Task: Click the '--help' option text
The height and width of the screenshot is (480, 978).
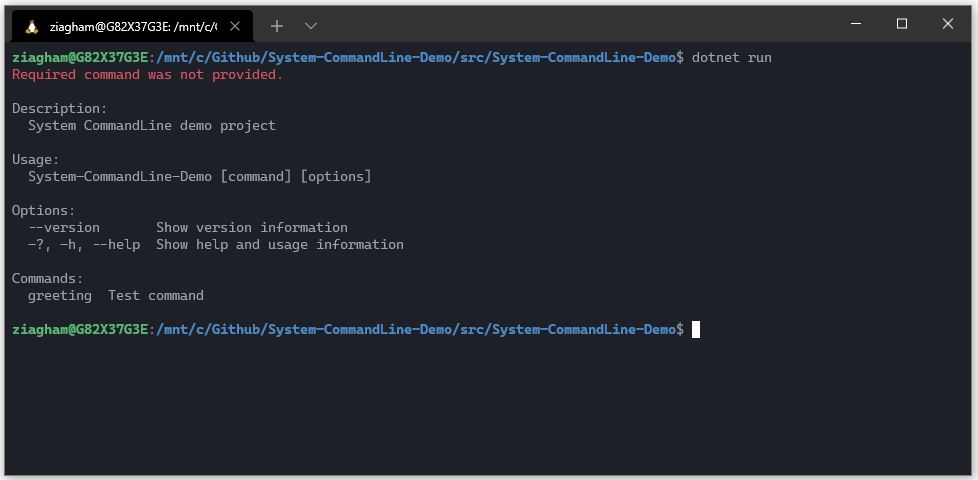Action: coord(116,244)
